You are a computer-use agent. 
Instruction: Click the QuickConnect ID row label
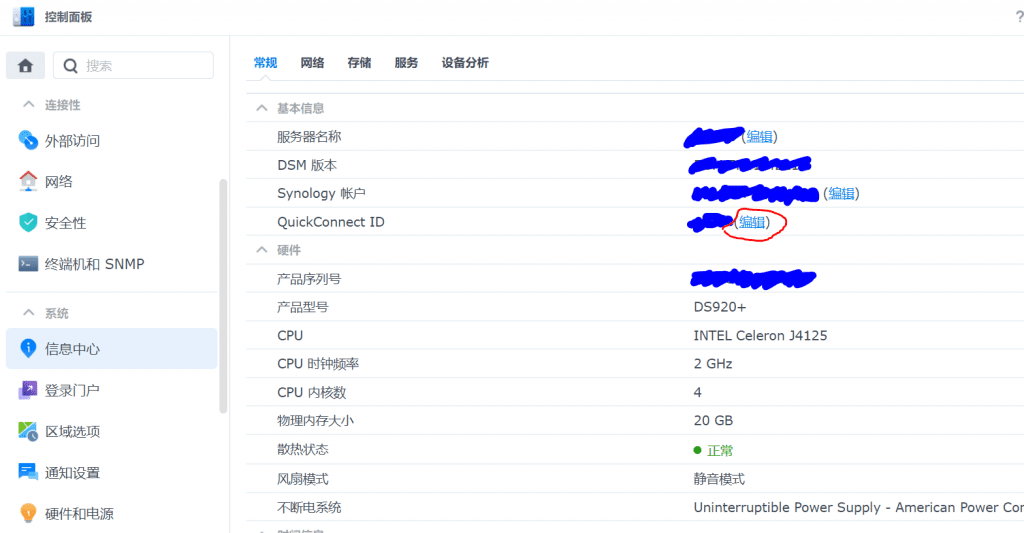(330, 222)
